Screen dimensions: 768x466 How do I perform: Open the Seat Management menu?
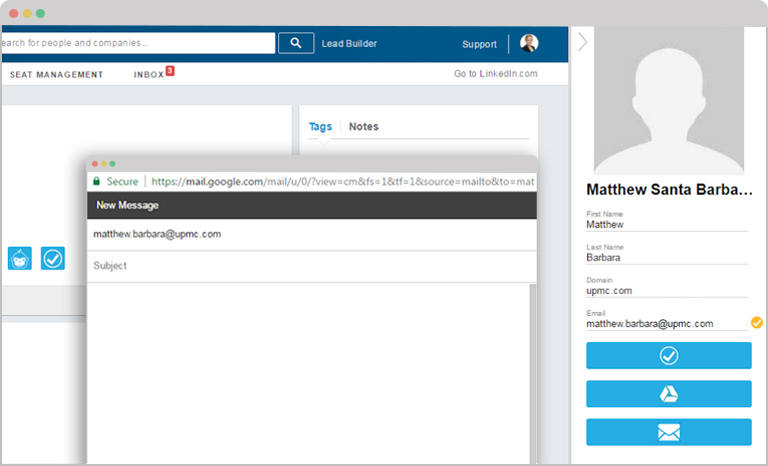[x=56, y=74]
